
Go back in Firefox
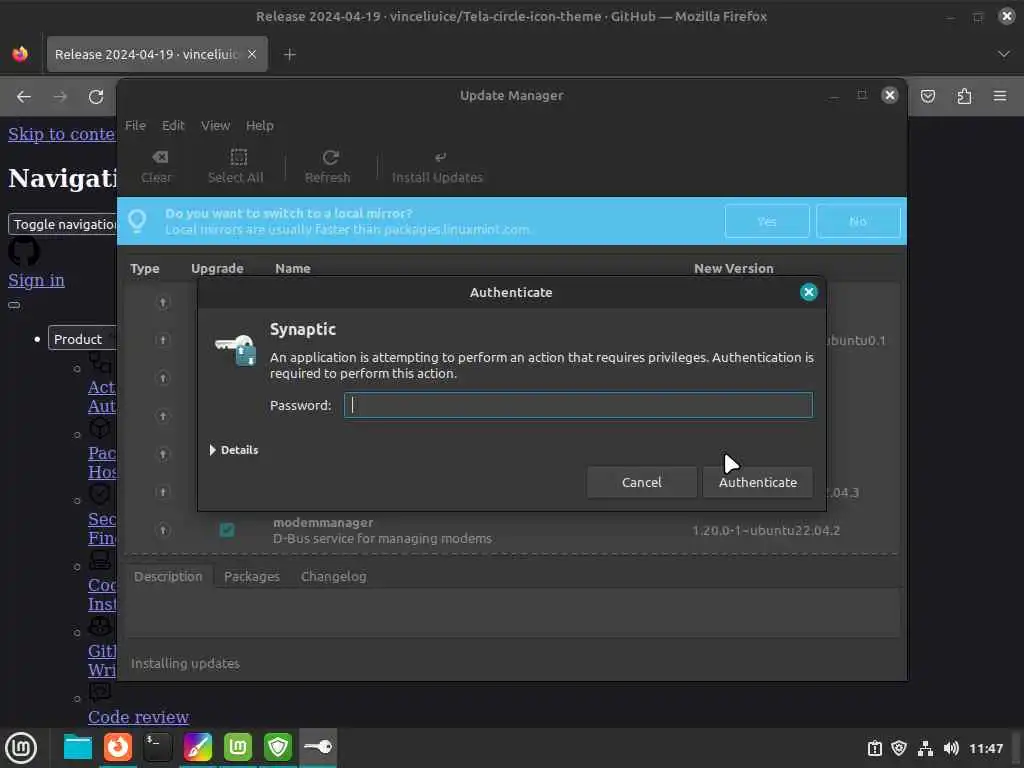click(24, 97)
